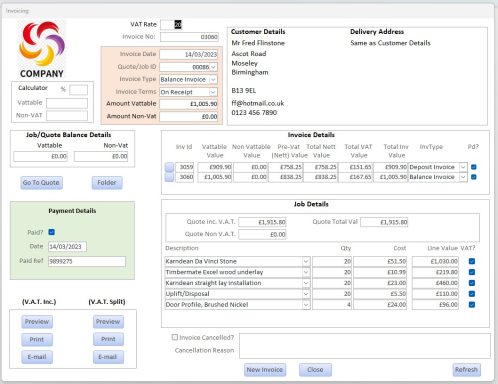Image resolution: width=498 pixels, height=384 pixels.
Task: Click the Job/Quote Balance Vattable field
Action: (41, 156)
